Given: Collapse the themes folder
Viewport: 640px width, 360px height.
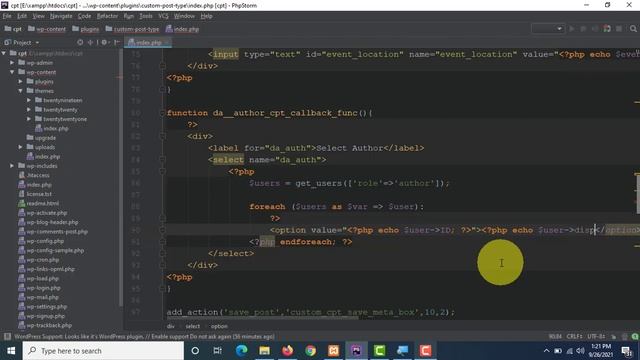Looking at the screenshot, I should pyautogui.click(x=20, y=91).
